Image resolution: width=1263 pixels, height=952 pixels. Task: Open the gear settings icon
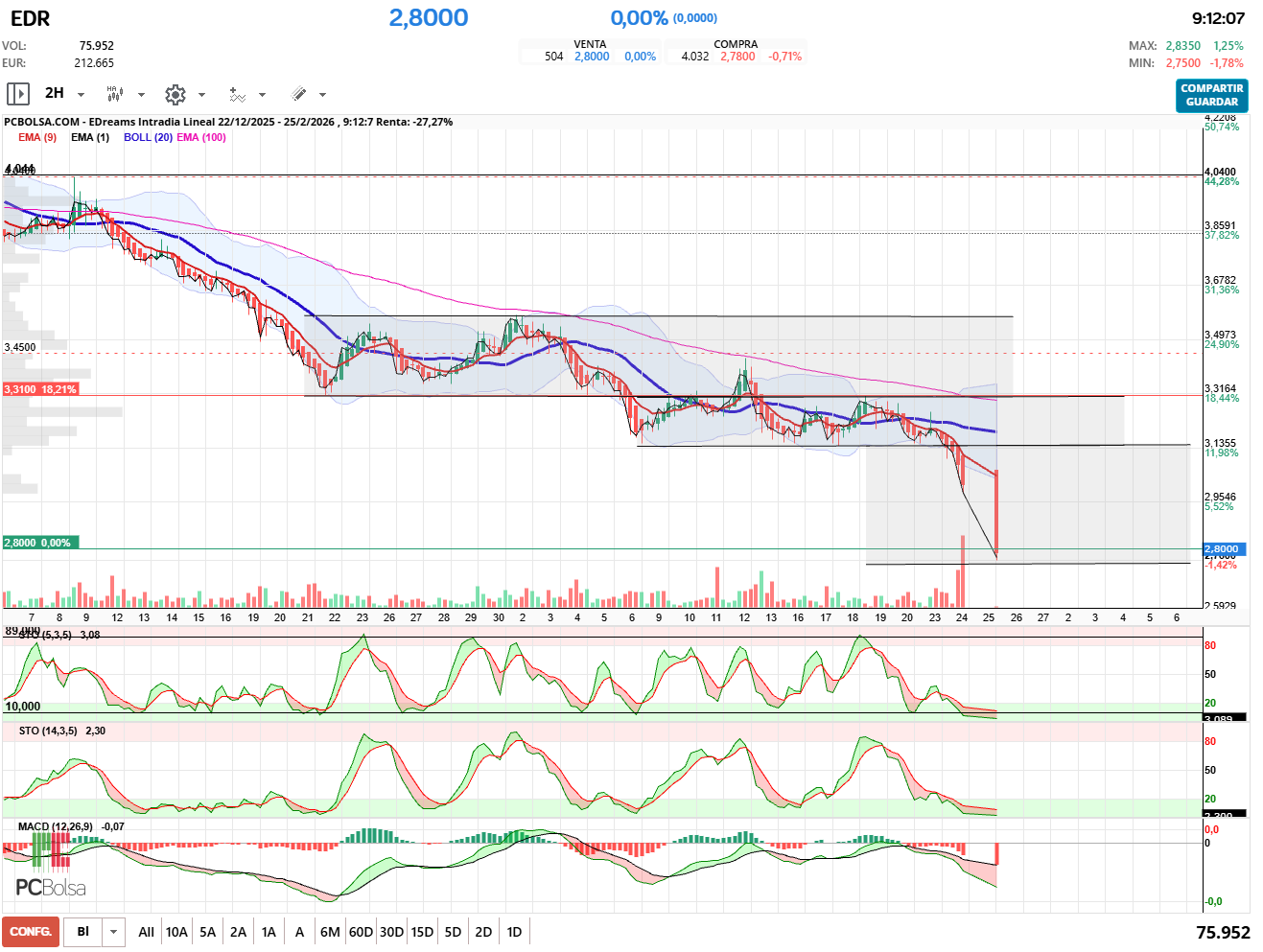175,94
